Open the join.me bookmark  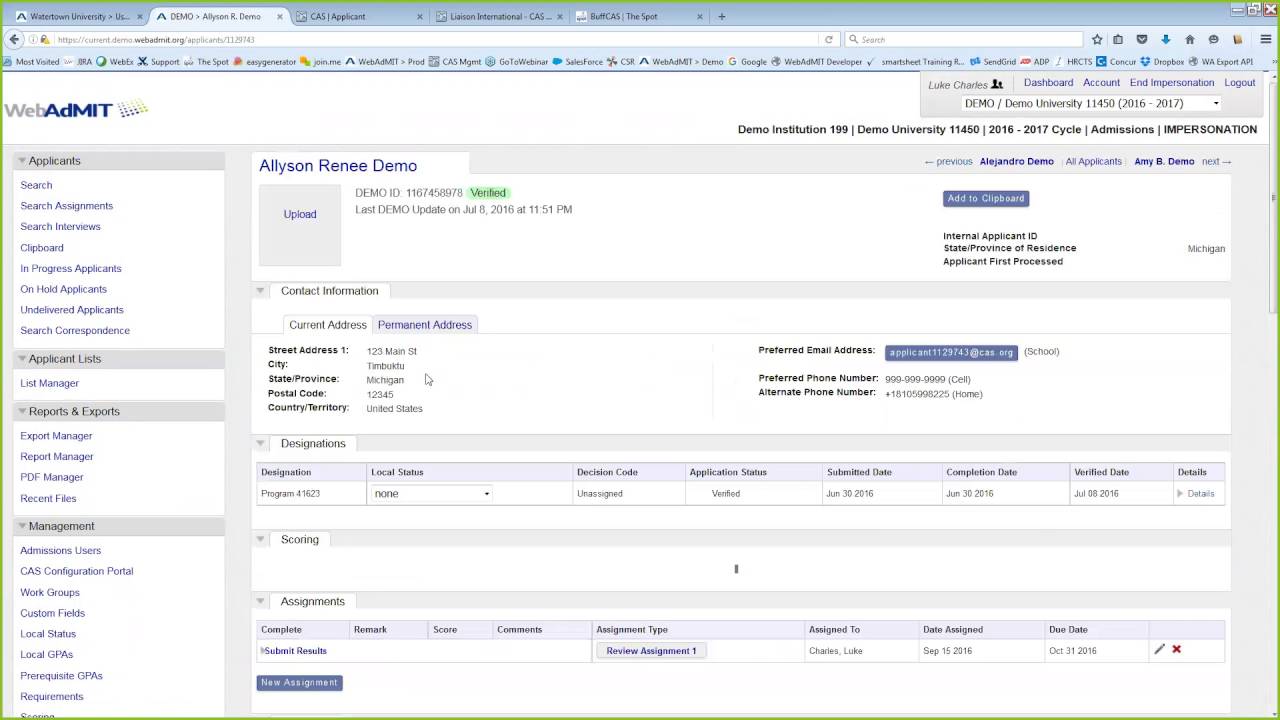click(x=320, y=61)
